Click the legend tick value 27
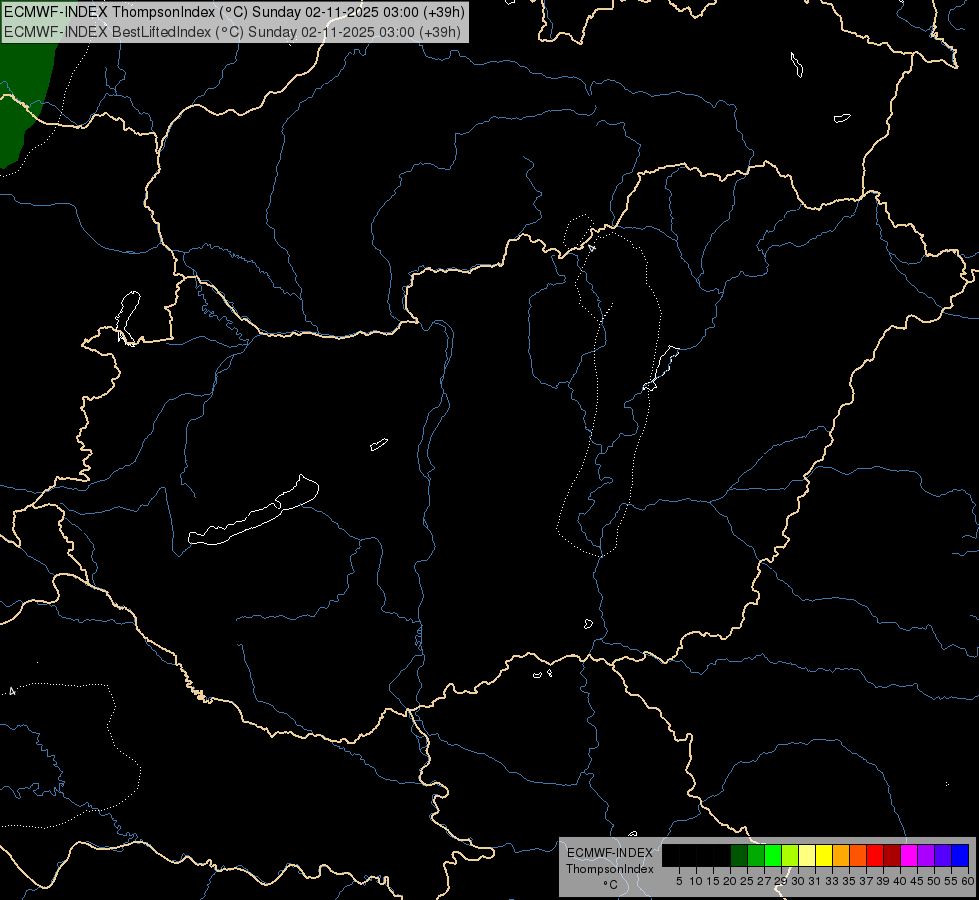Image resolution: width=979 pixels, height=900 pixels. 764,881
